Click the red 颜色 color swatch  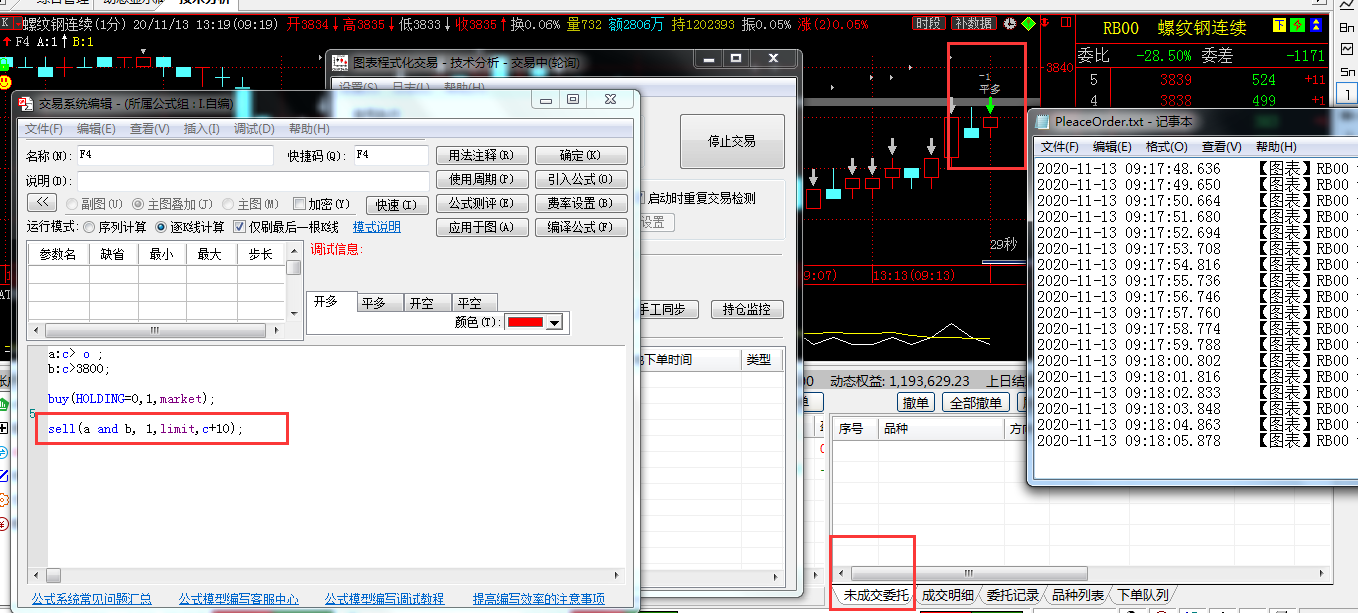526,322
